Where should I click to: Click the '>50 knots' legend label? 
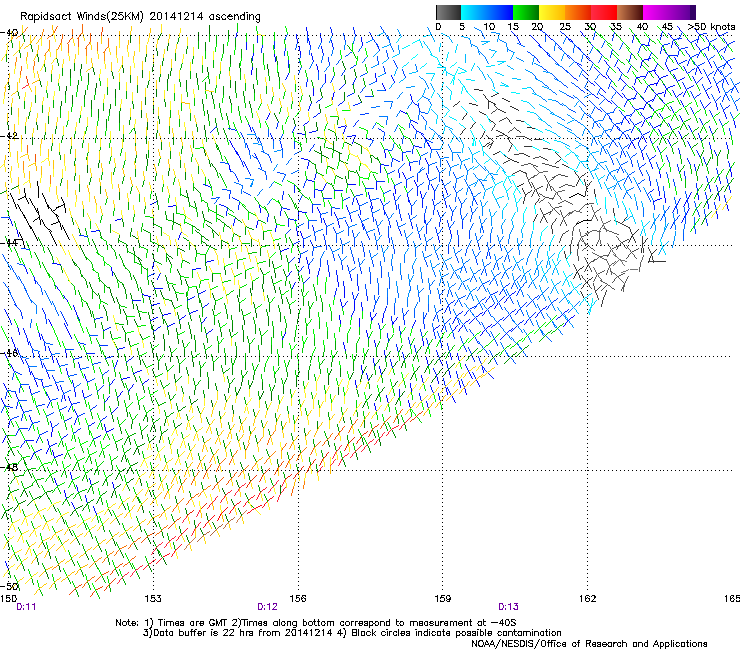pyautogui.click(x=711, y=26)
